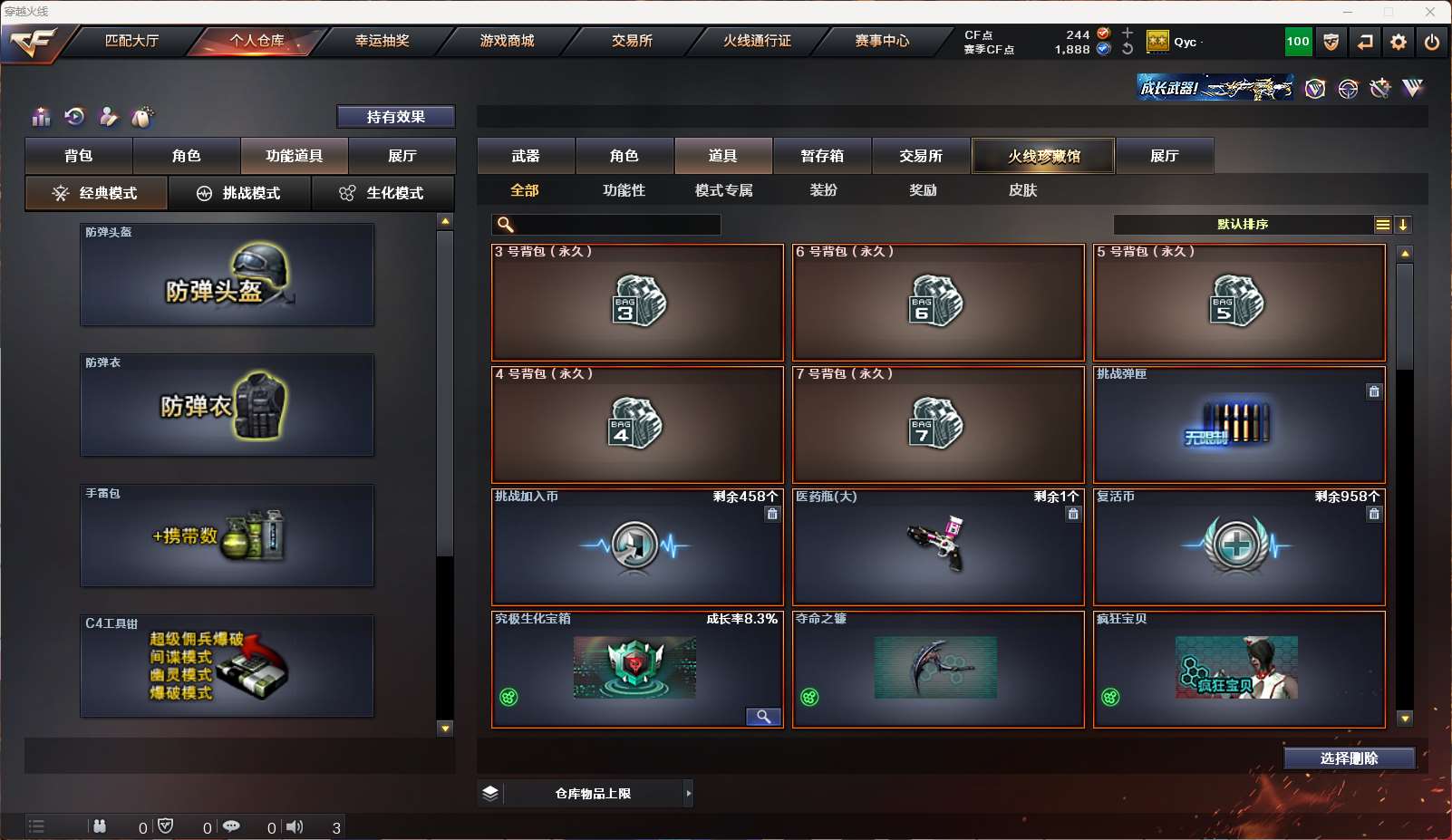Toggle the list view button beside sorting
The image size is (1452, 840).
1383,225
